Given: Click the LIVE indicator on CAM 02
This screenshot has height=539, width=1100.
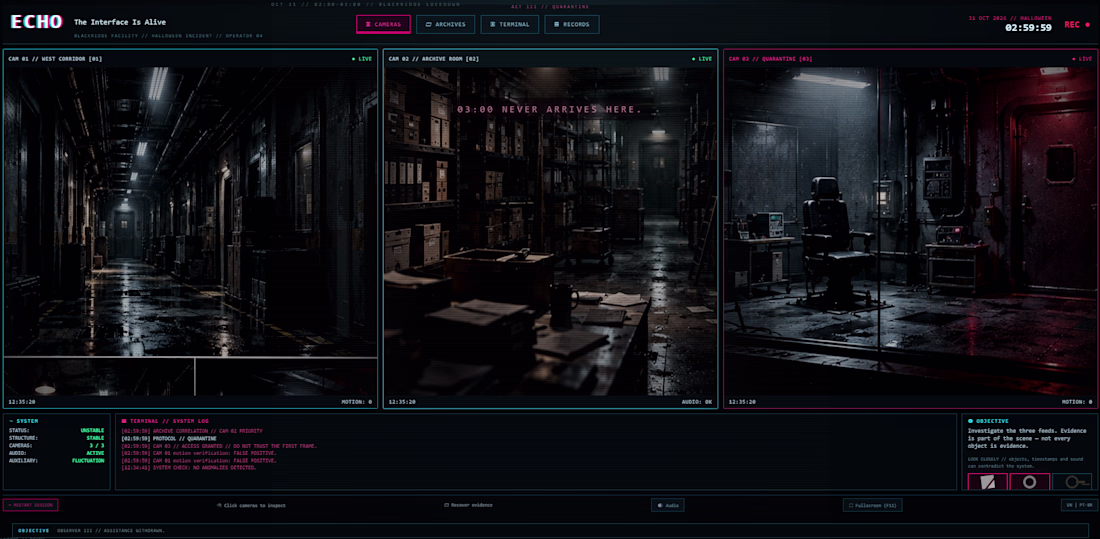Looking at the screenshot, I should point(702,59).
